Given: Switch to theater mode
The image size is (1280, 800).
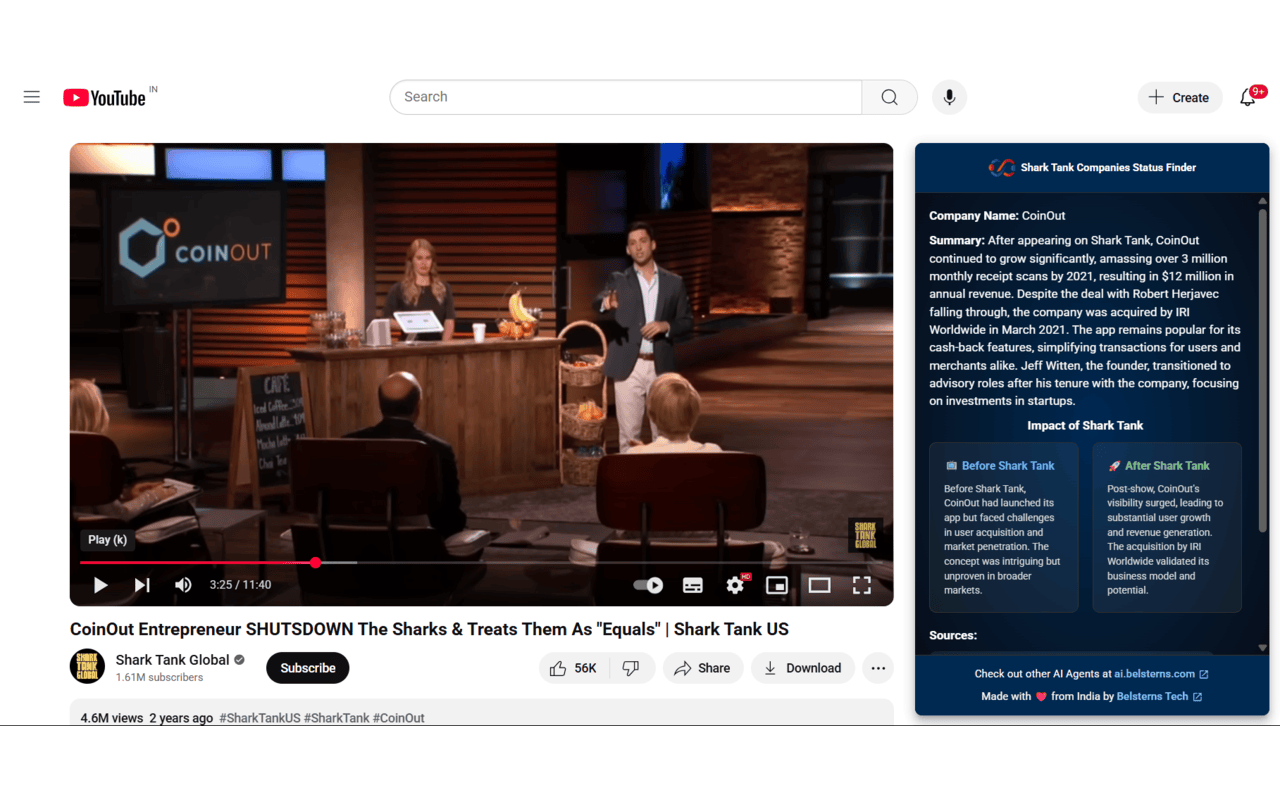Looking at the screenshot, I should tap(819, 585).
